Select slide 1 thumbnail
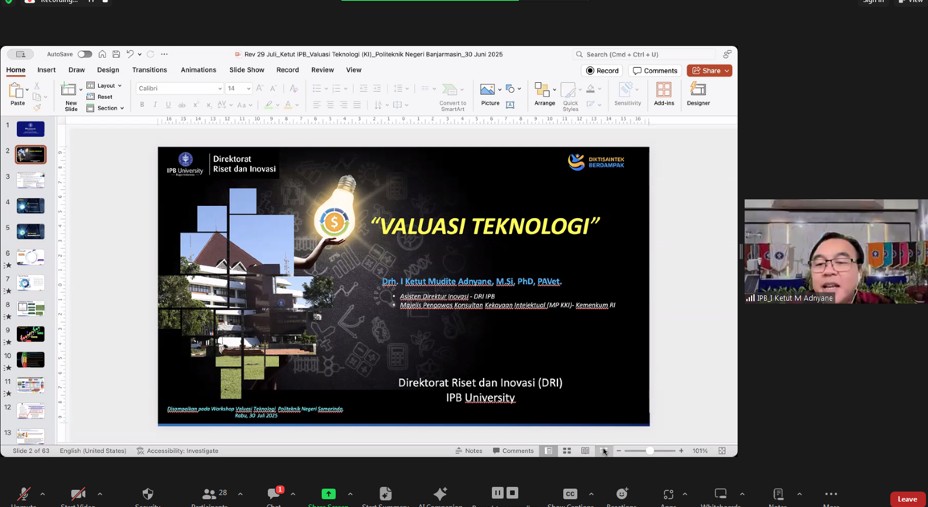 pyautogui.click(x=30, y=128)
